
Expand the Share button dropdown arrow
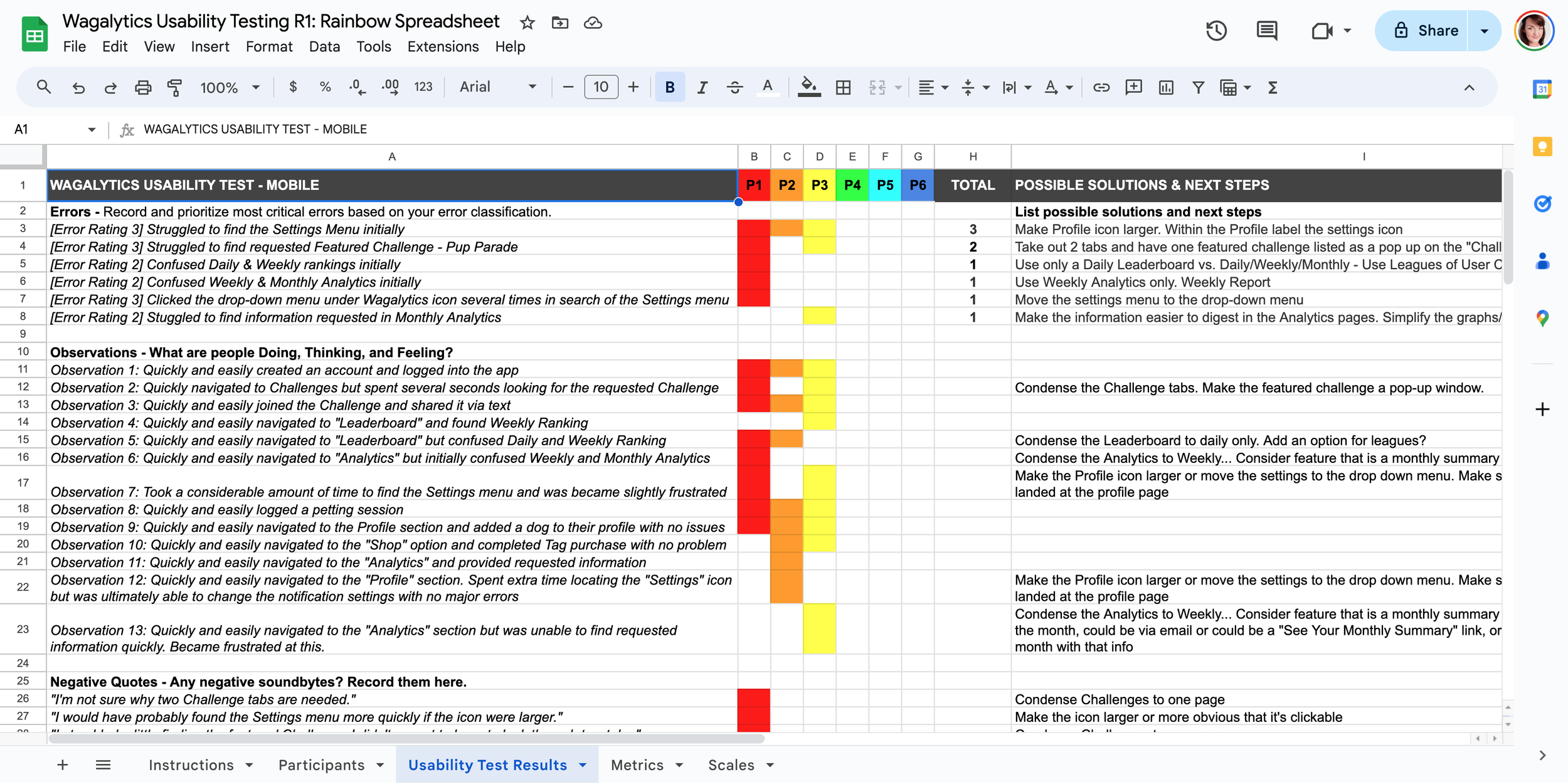pos(1484,30)
